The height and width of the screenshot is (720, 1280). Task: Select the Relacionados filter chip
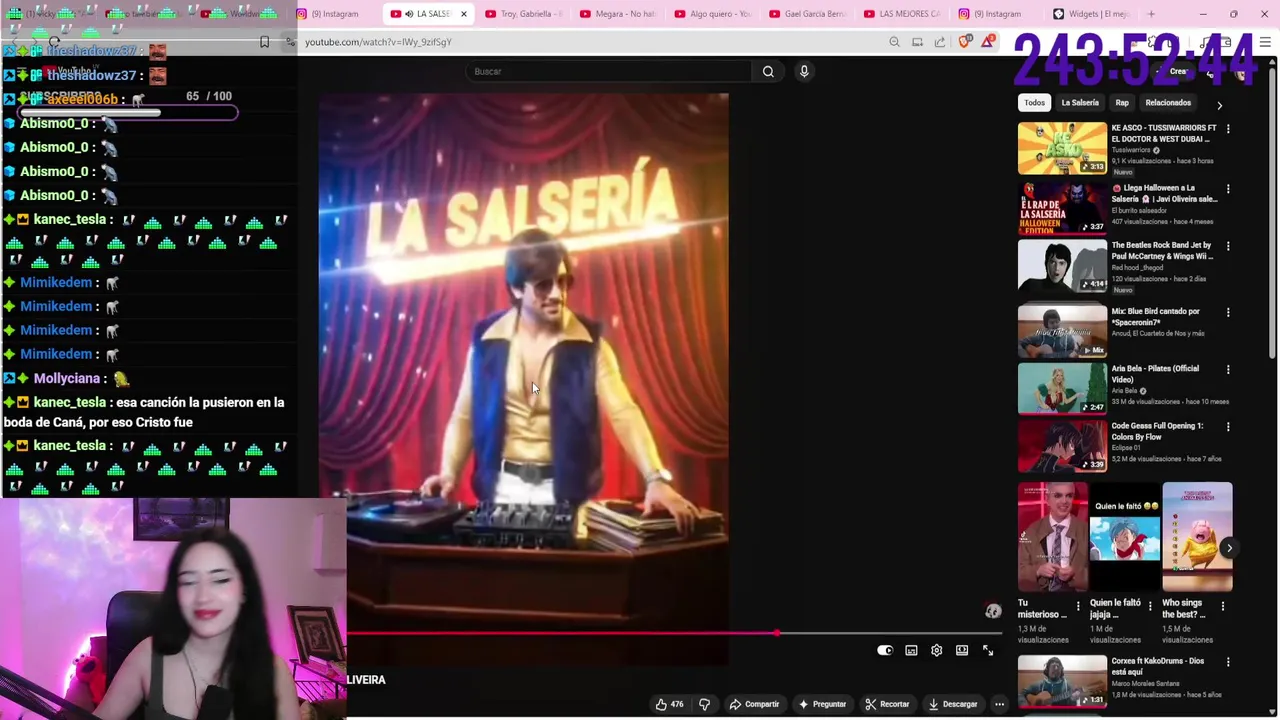coord(1168,103)
